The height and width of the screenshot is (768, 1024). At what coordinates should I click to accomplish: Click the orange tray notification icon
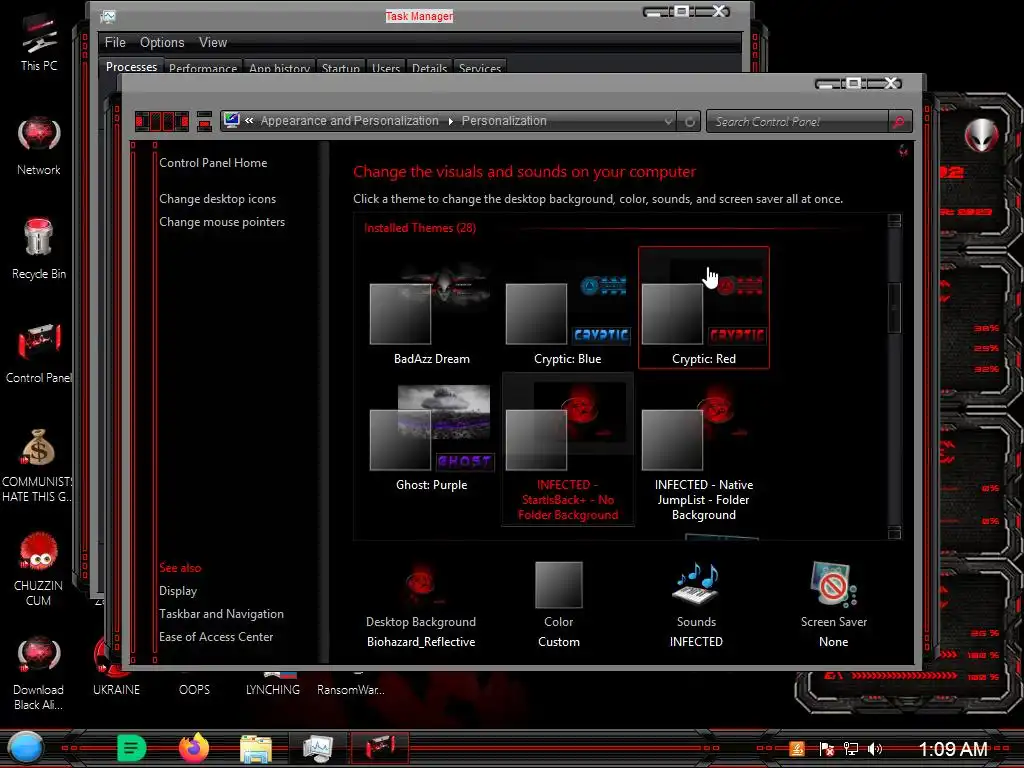pos(797,749)
